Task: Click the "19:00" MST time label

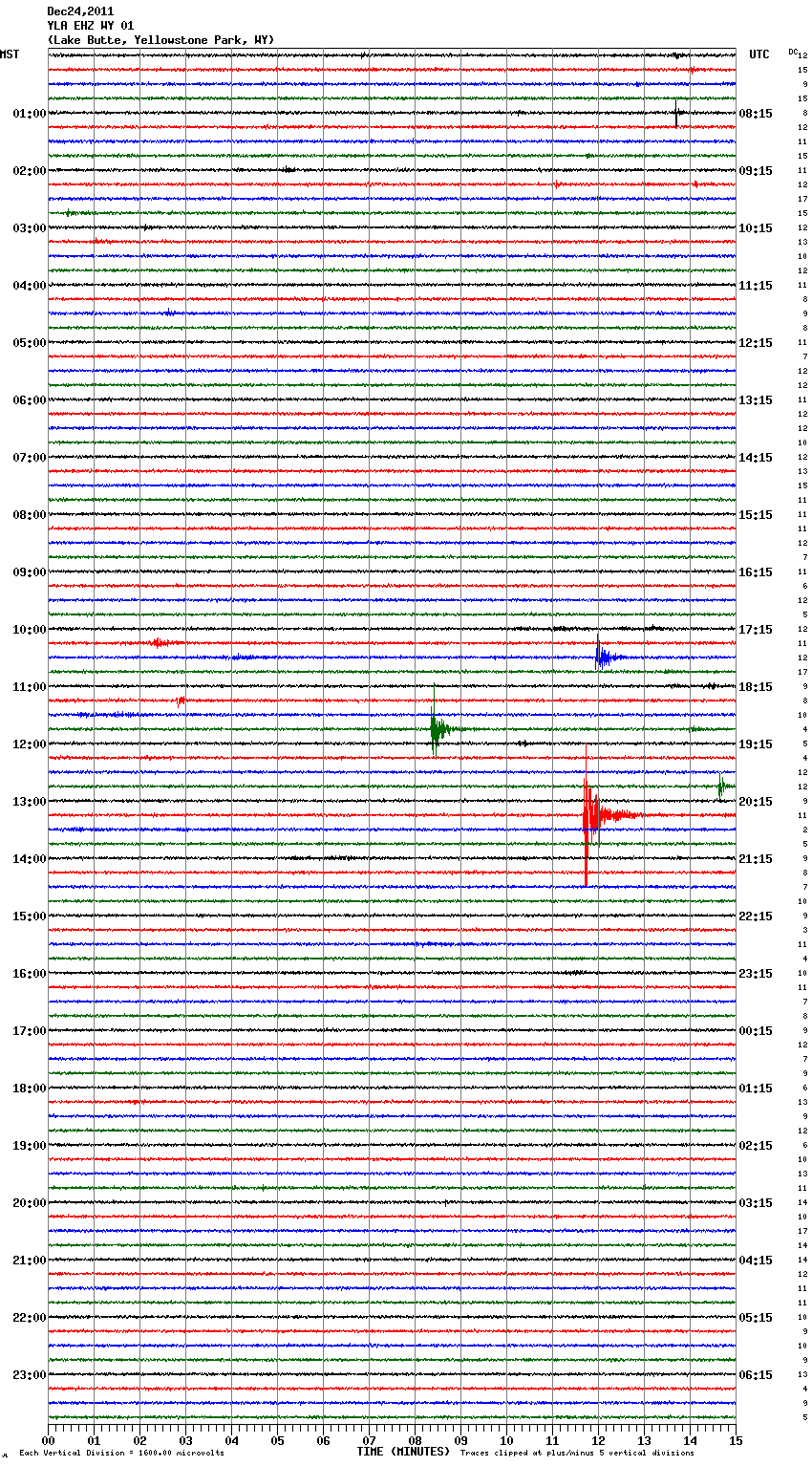Action: (x=29, y=1146)
